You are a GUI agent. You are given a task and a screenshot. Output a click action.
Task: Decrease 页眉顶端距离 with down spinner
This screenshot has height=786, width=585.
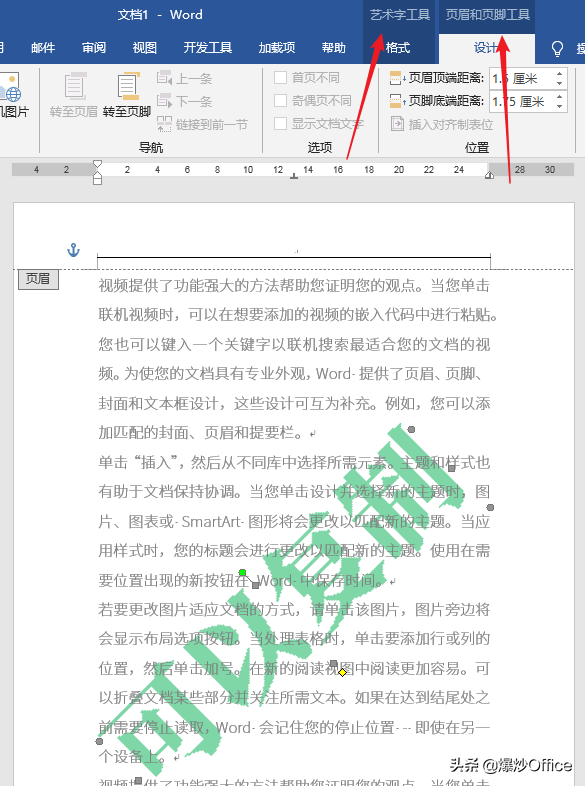point(559,83)
